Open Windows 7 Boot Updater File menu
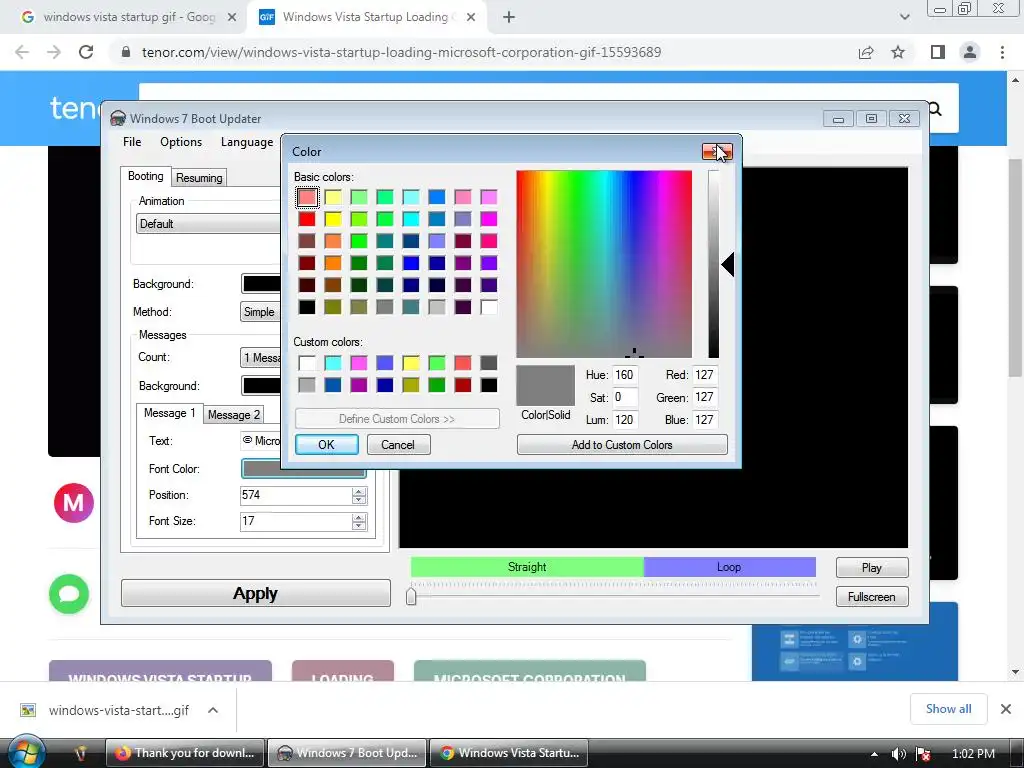The image size is (1024, 768). pos(132,142)
